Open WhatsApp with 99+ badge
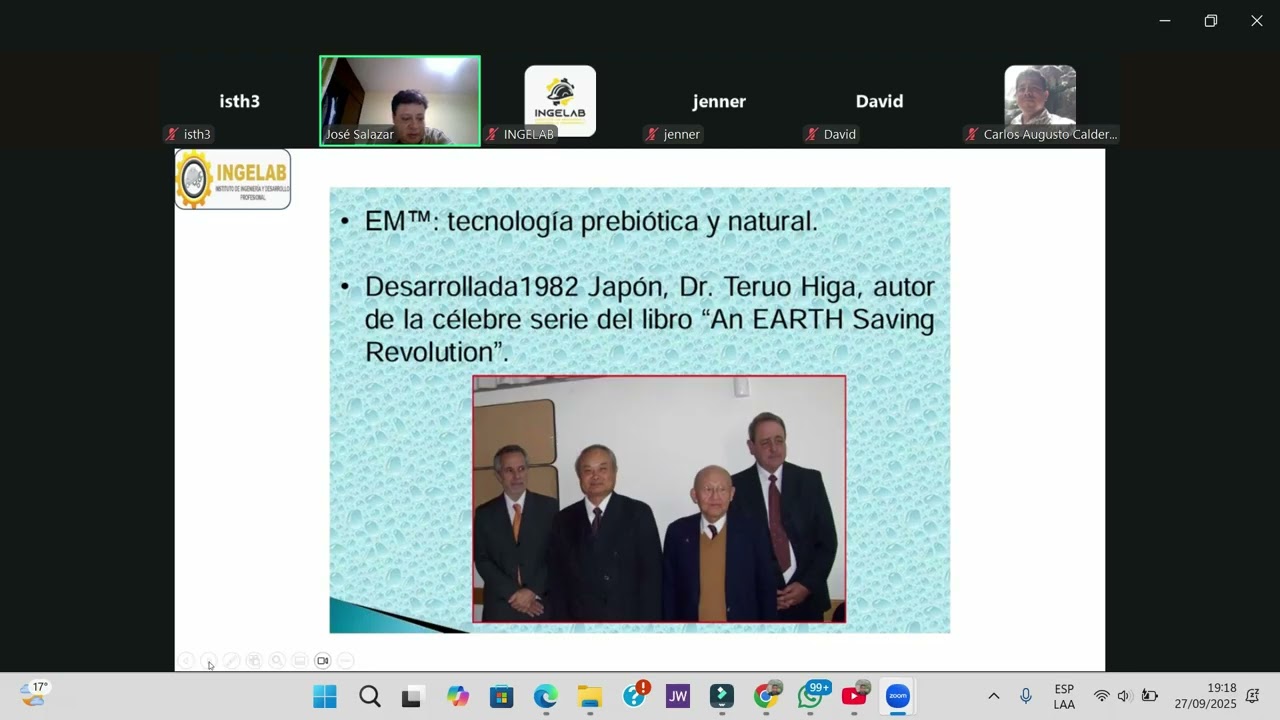Viewport: 1280px width, 720px height. [811, 696]
